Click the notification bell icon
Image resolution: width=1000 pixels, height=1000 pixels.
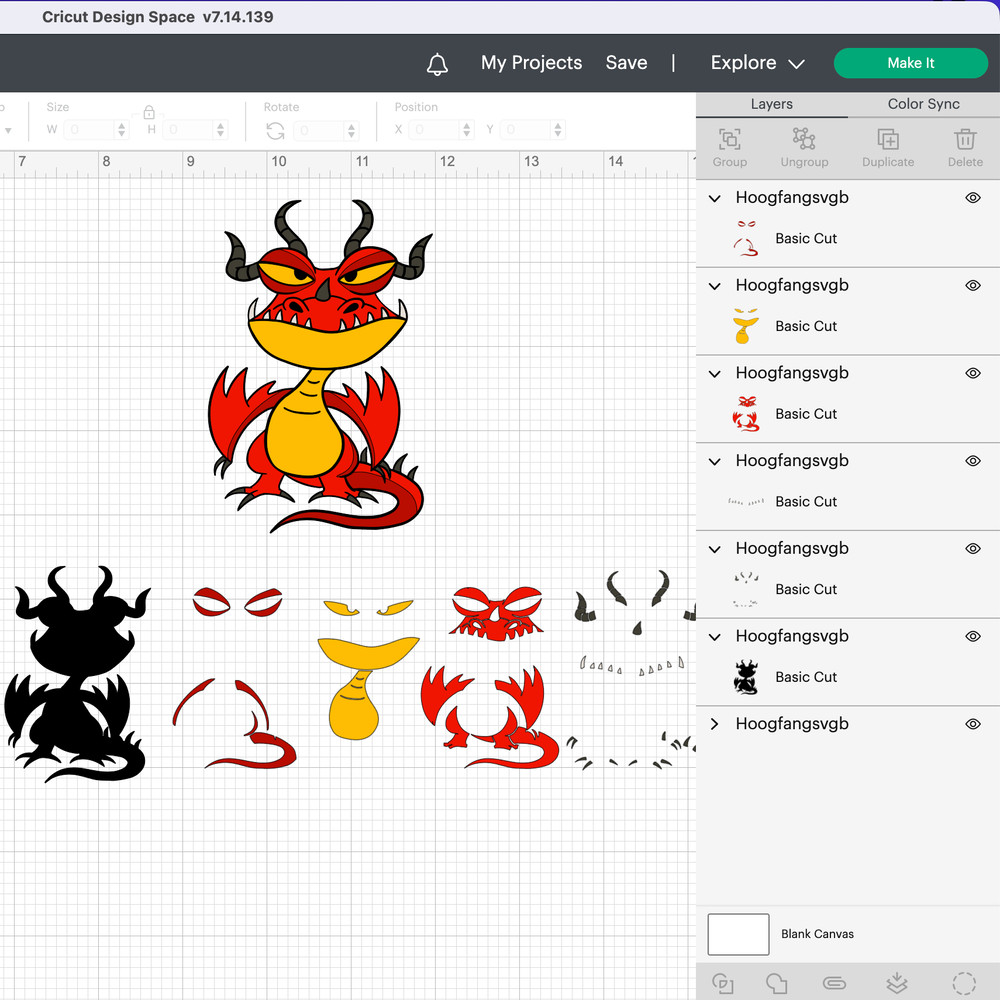click(x=437, y=64)
